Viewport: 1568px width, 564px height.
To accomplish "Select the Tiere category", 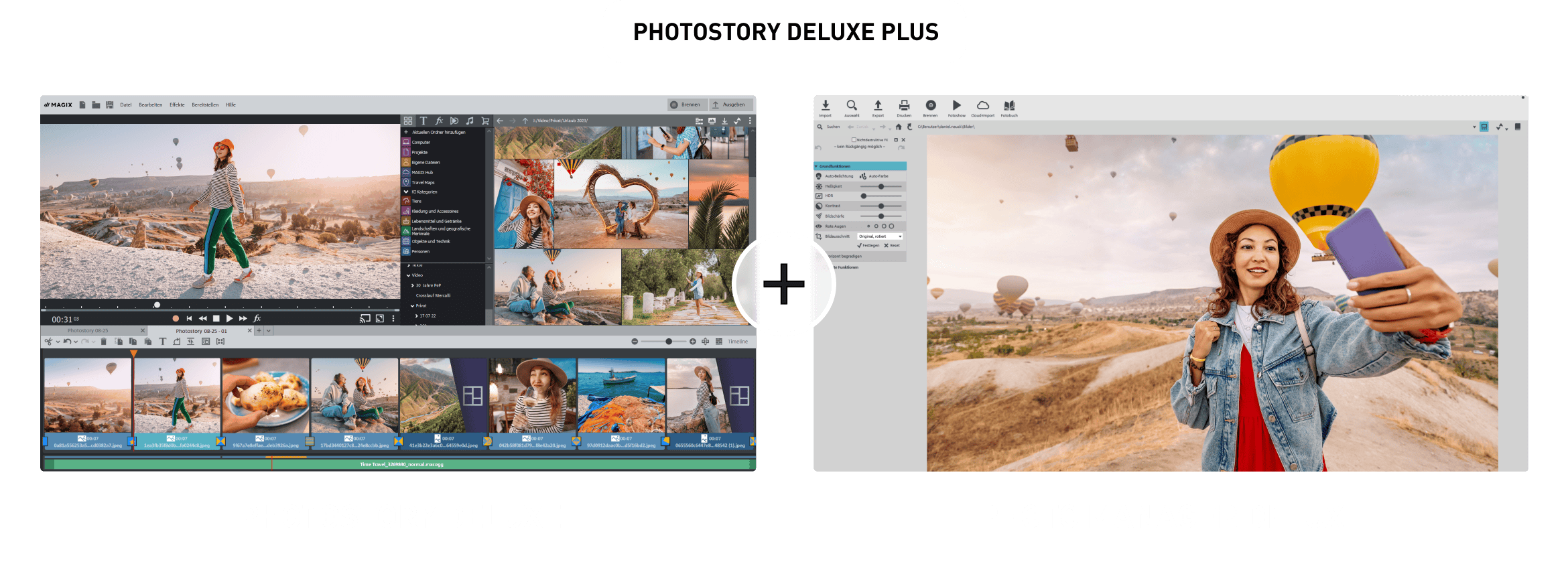I will [x=417, y=202].
